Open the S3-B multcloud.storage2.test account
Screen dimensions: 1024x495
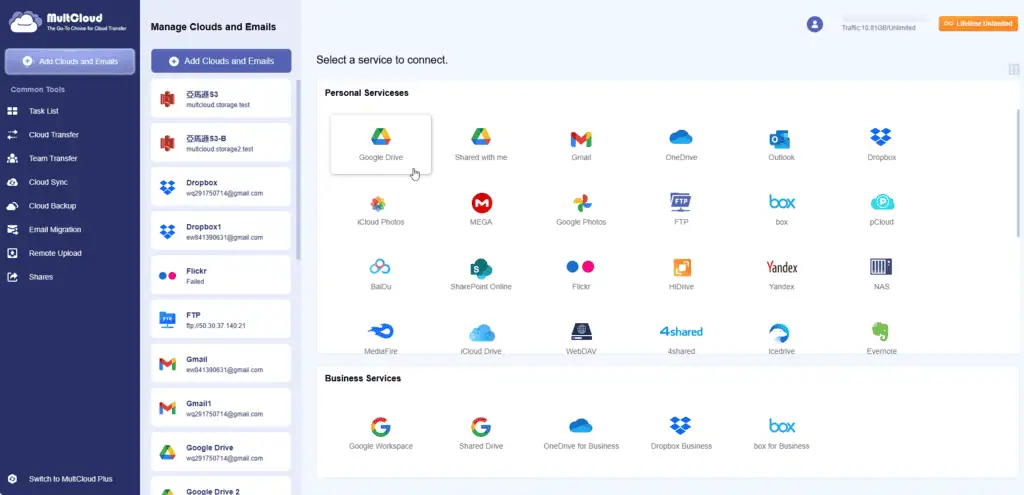pos(221,143)
